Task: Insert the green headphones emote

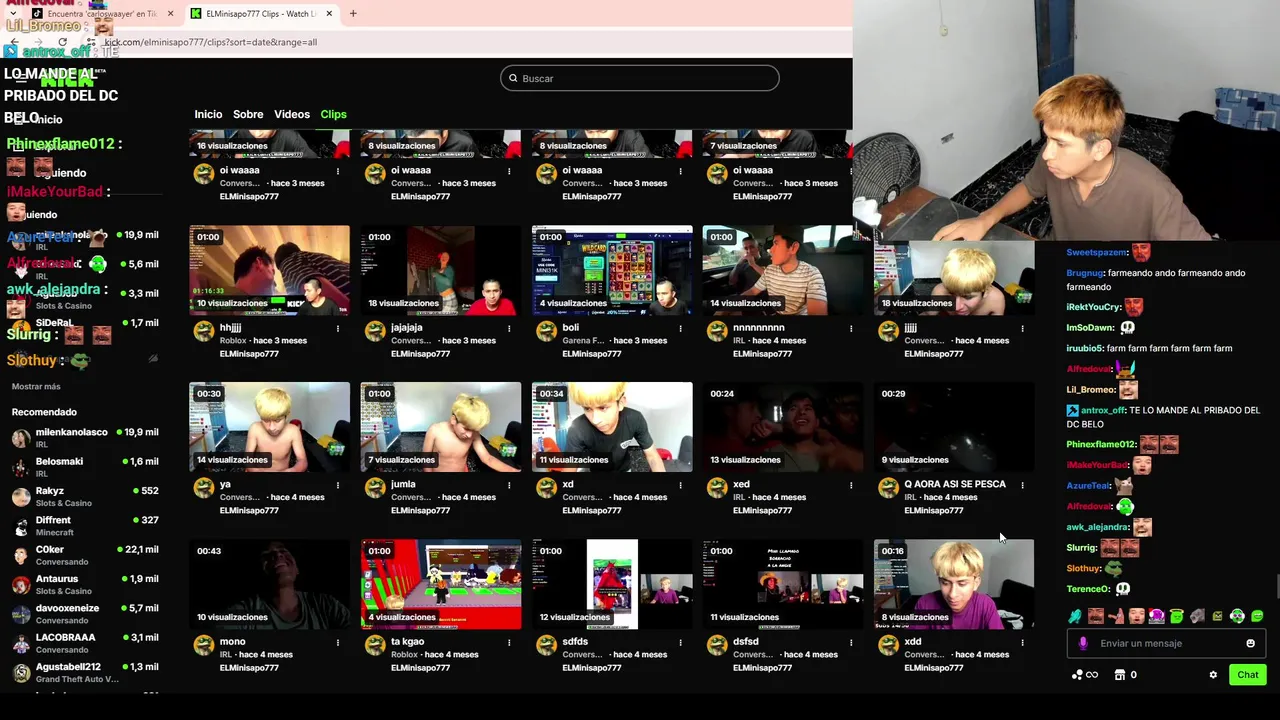Action: click(1237, 616)
